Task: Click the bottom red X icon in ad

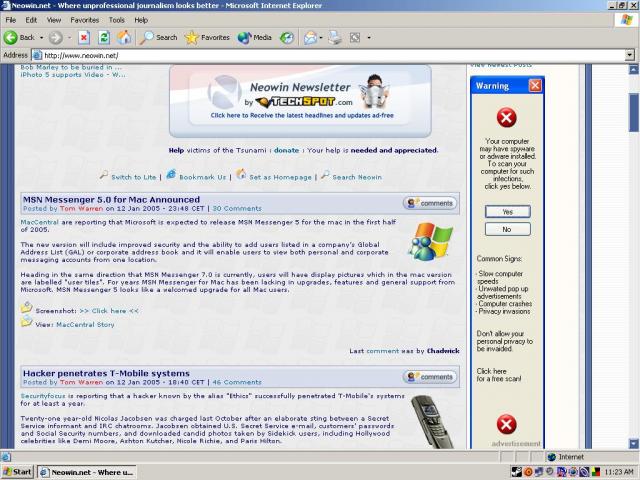Action: point(507,424)
